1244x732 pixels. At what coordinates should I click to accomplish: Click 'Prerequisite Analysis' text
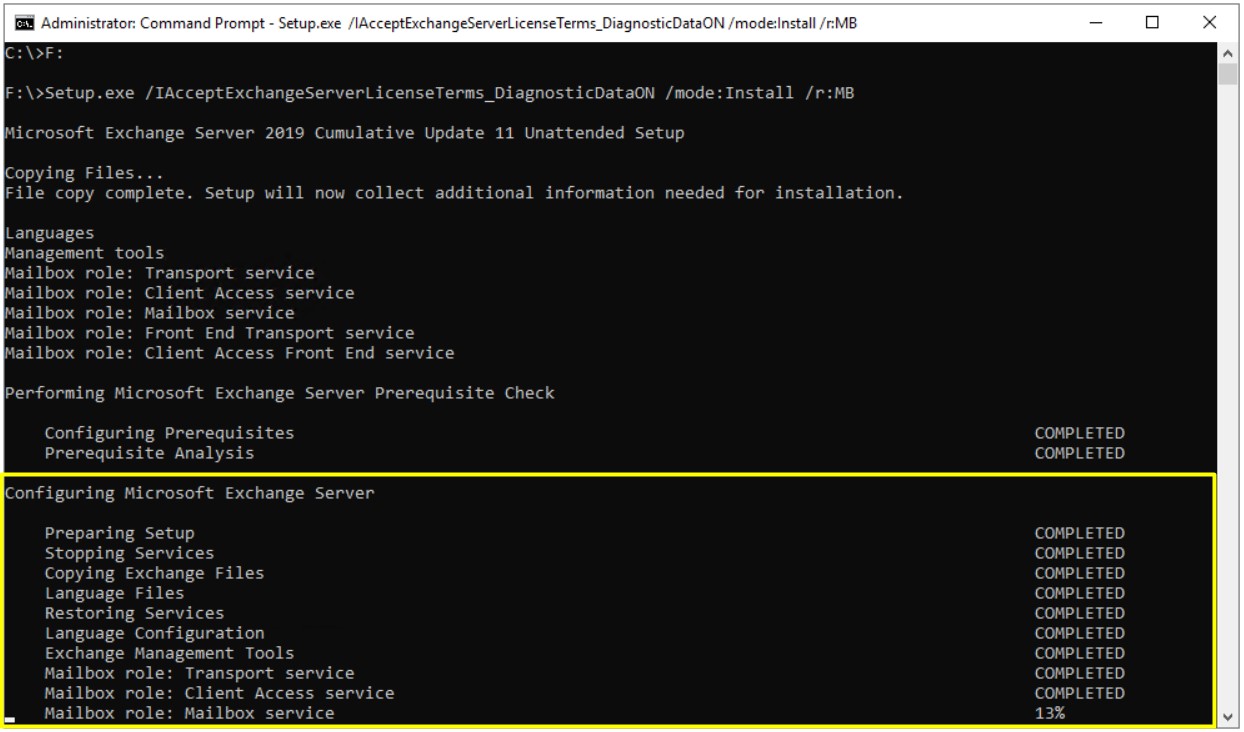pyautogui.click(x=150, y=453)
